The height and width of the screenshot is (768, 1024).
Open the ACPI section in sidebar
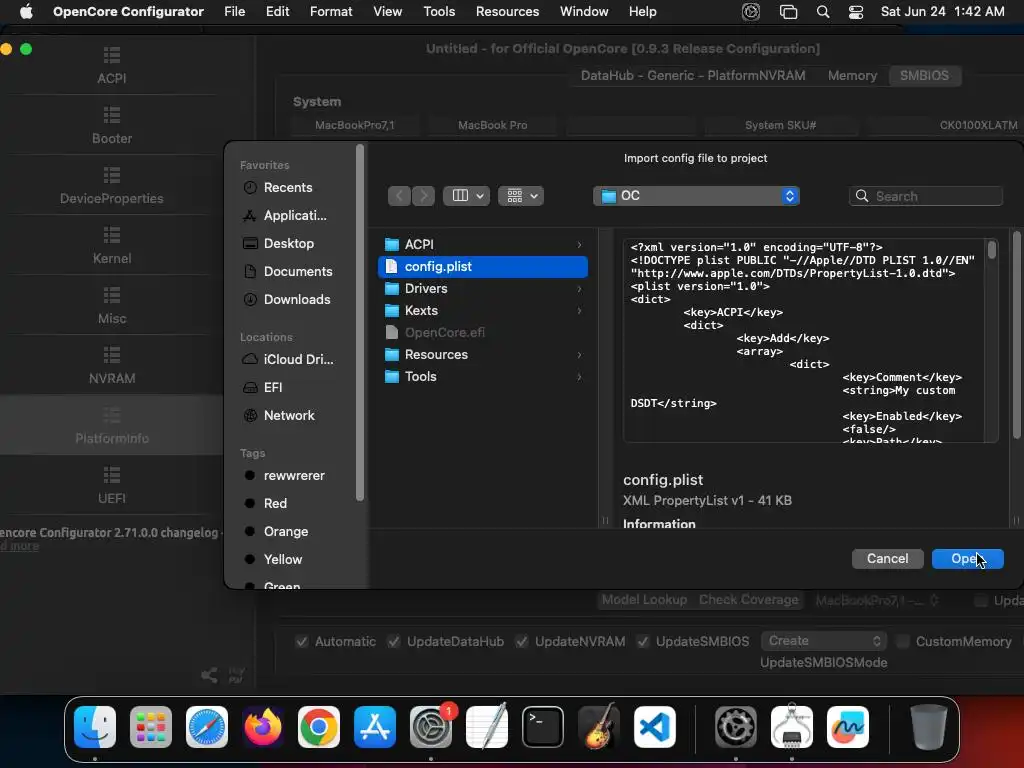coord(112,65)
